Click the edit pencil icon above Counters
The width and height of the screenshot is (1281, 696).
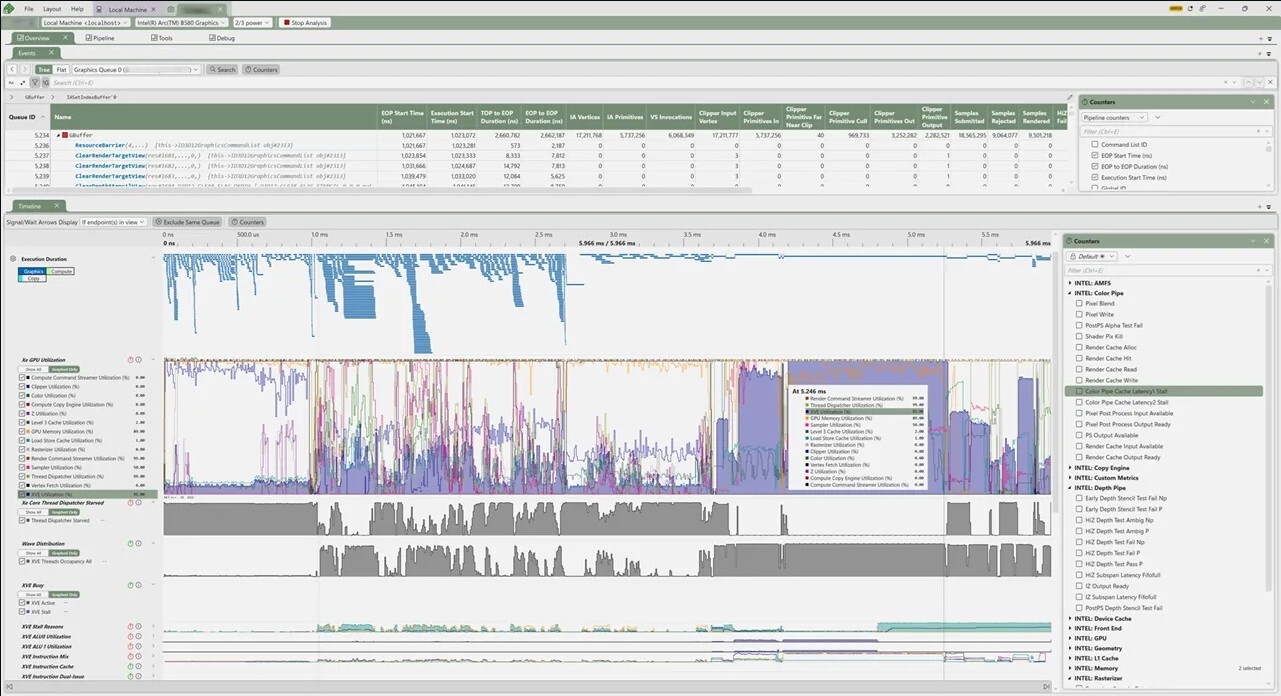coord(1070,98)
